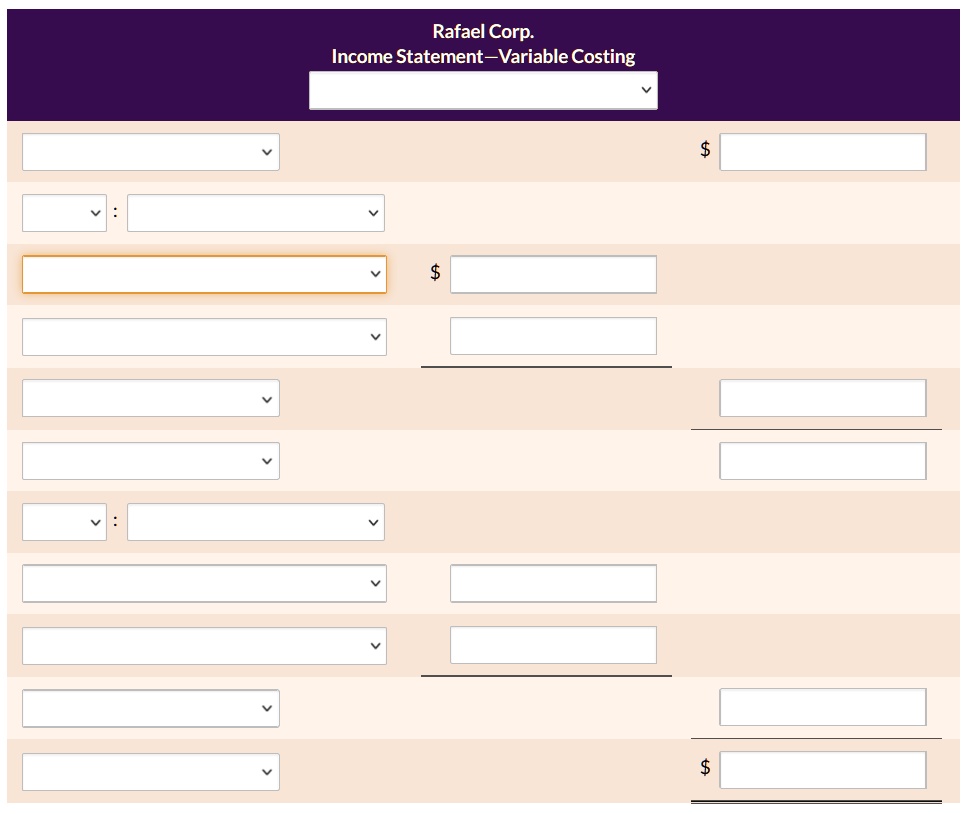Image resolution: width=970 pixels, height=814 pixels.
Task: Click the first dollar amount field in the right column
Action: [822, 152]
